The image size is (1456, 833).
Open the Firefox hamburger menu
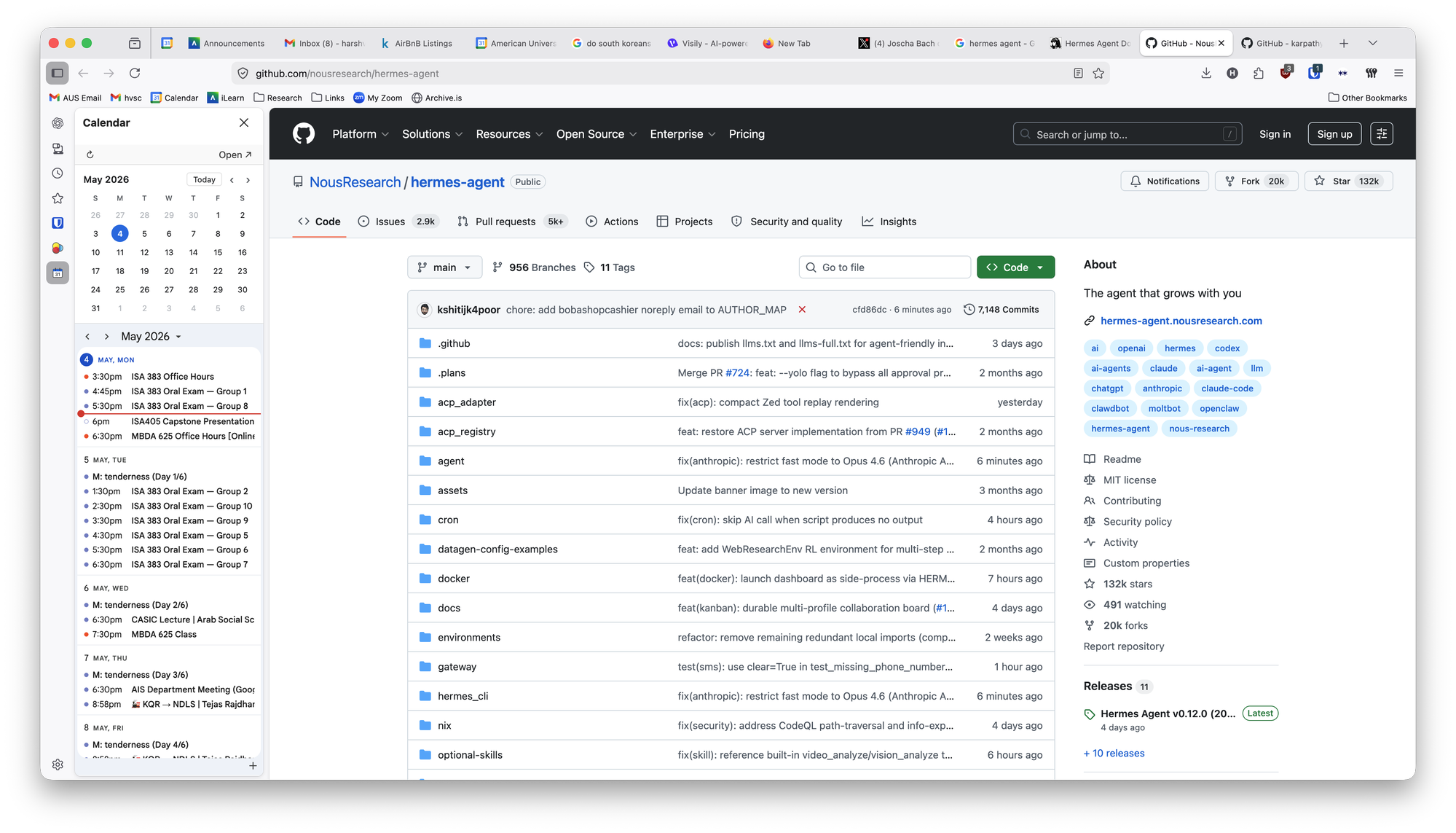[1398, 73]
